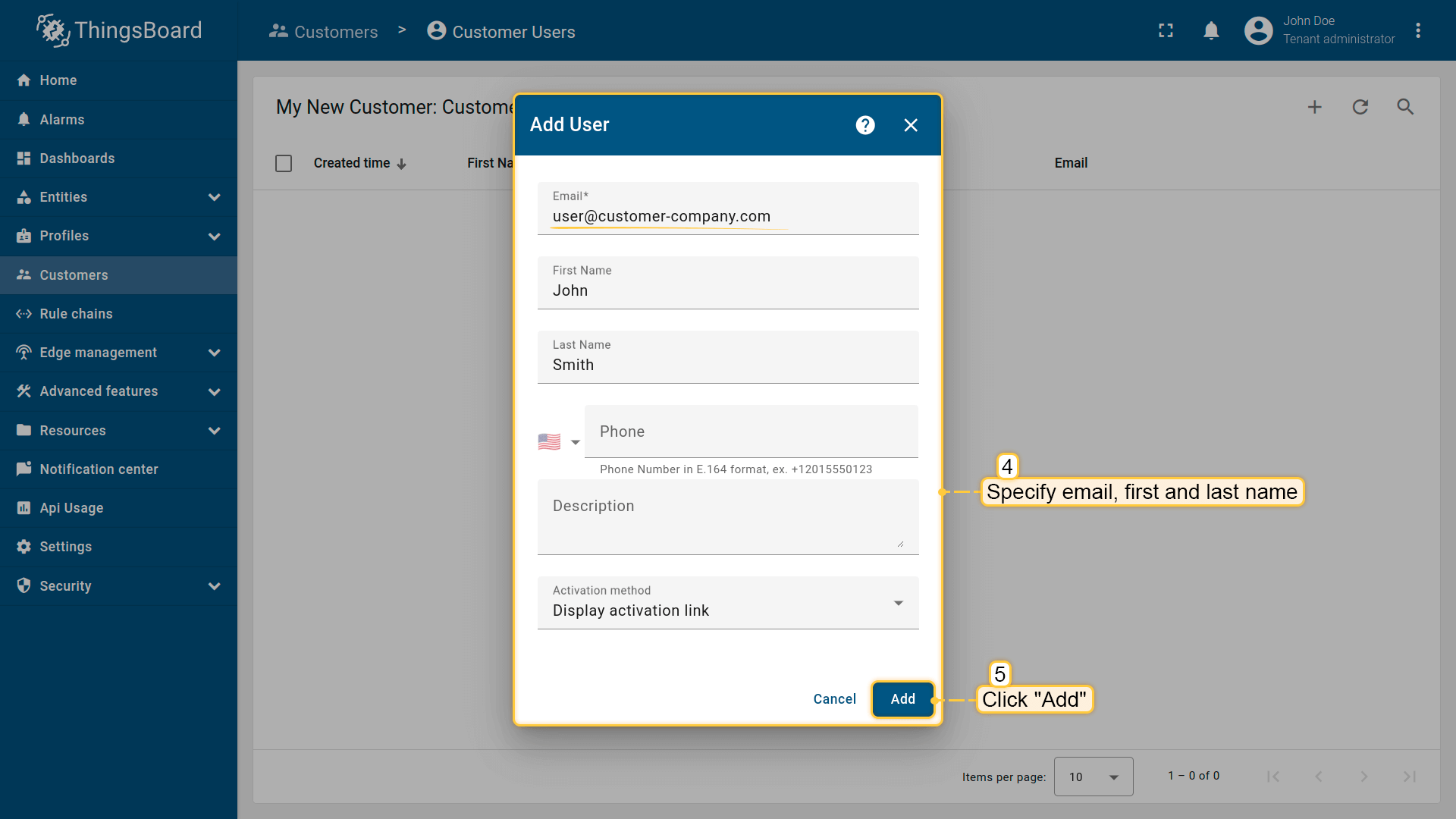Toggle fullscreen mode icon

[x=1166, y=31]
